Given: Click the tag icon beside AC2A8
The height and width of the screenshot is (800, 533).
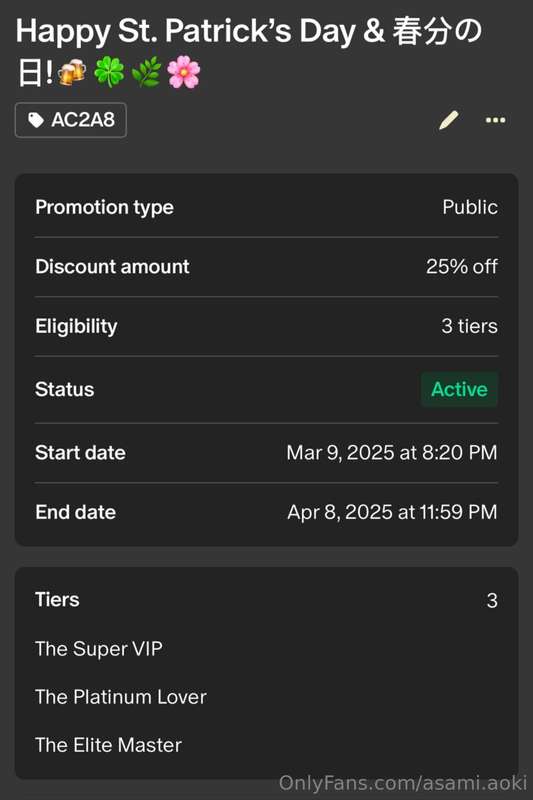Looking at the screenshot, I should 36,120.
